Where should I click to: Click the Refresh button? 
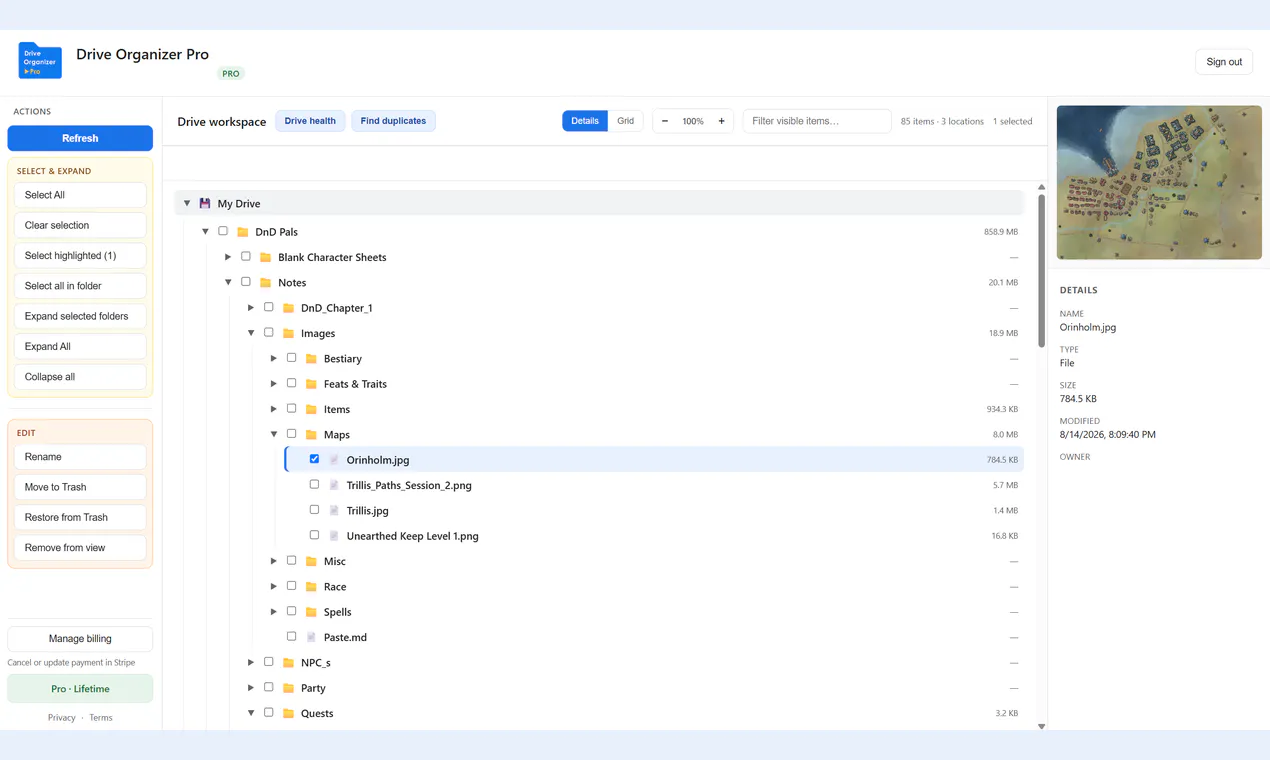pyautogui.click(x=80, y=138)
